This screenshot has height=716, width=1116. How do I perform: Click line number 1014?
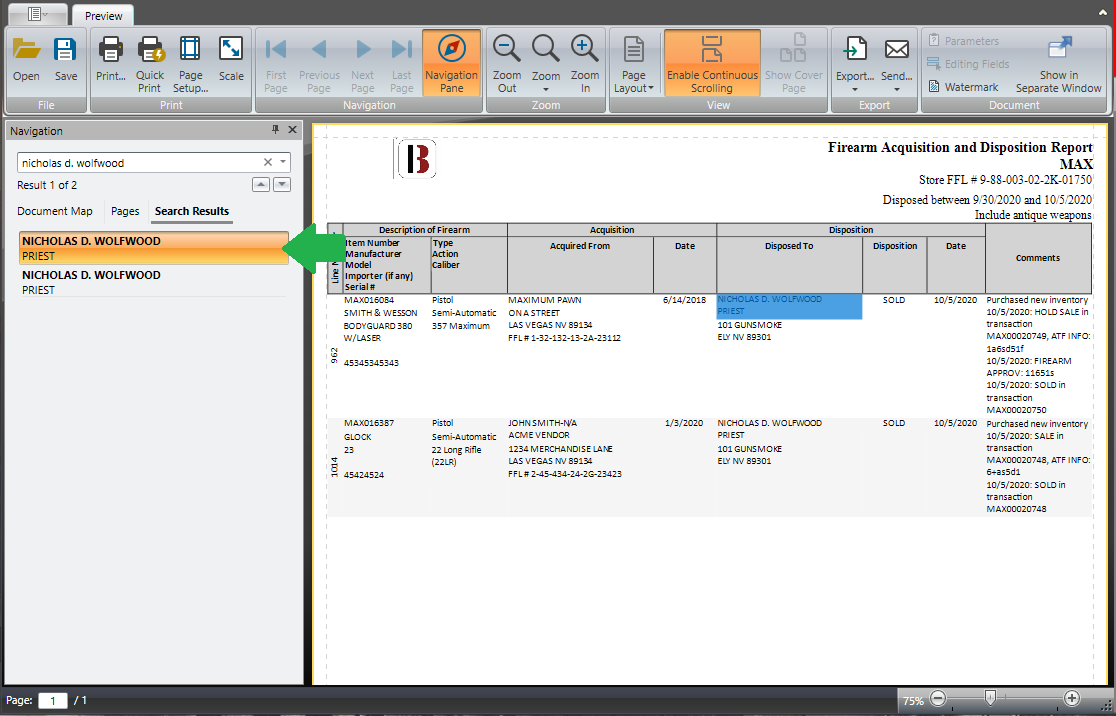click(335, 467)
